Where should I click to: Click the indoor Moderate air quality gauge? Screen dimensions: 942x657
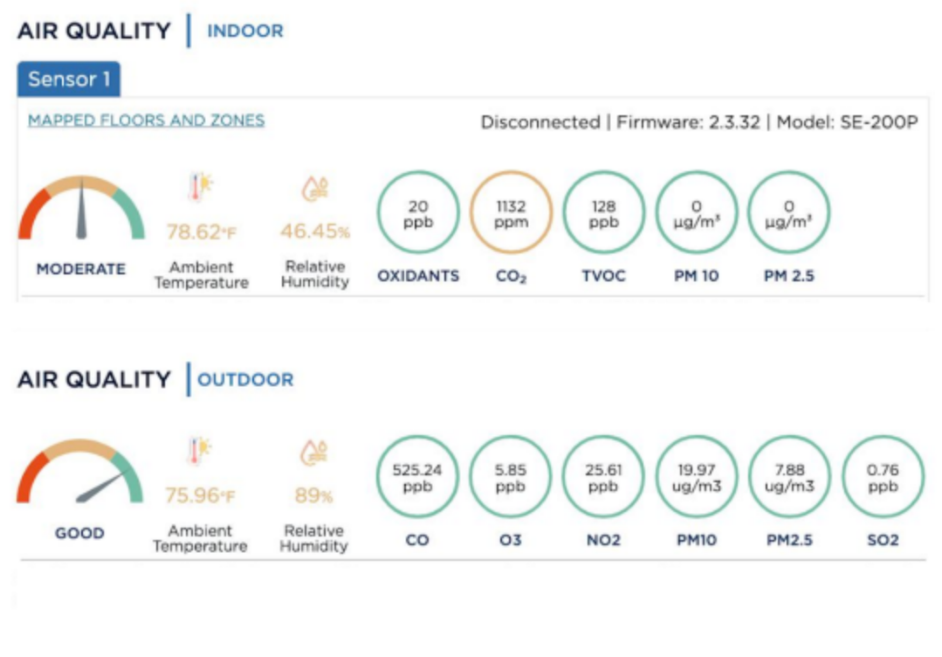coord(81,208)
